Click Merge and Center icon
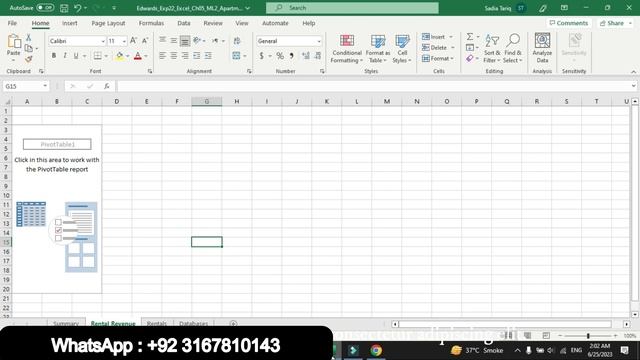This screenshot has height=360, width=640. click(236, 56)
